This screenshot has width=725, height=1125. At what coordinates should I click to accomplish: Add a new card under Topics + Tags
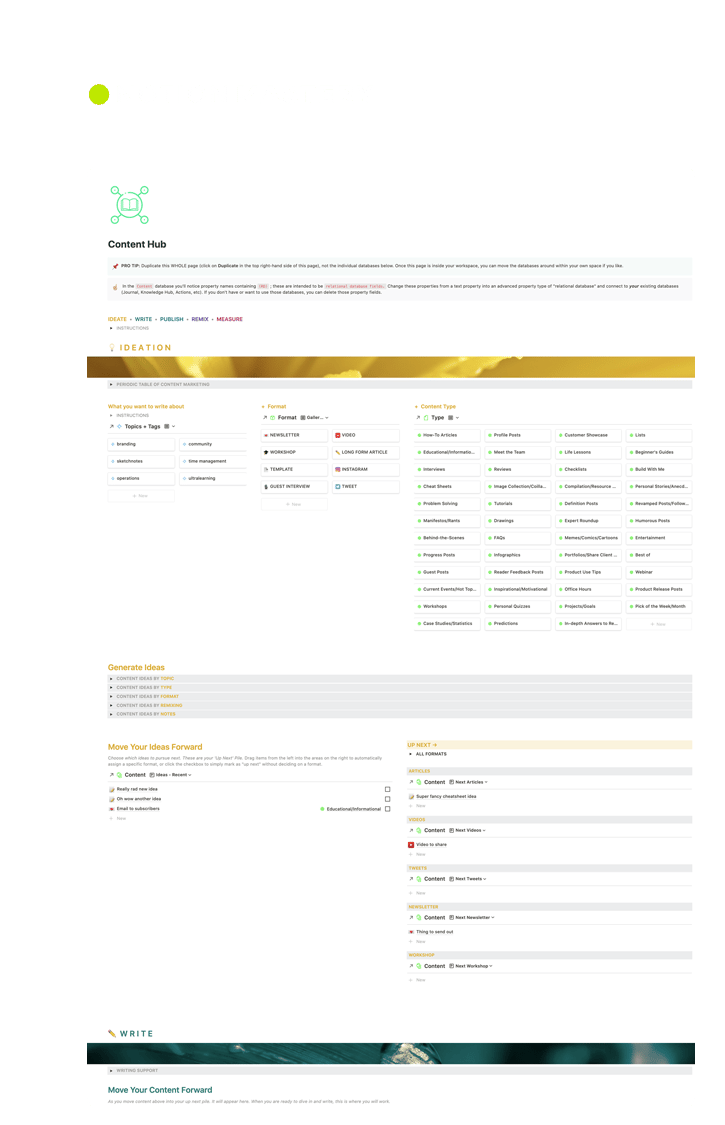coord(141,496)
